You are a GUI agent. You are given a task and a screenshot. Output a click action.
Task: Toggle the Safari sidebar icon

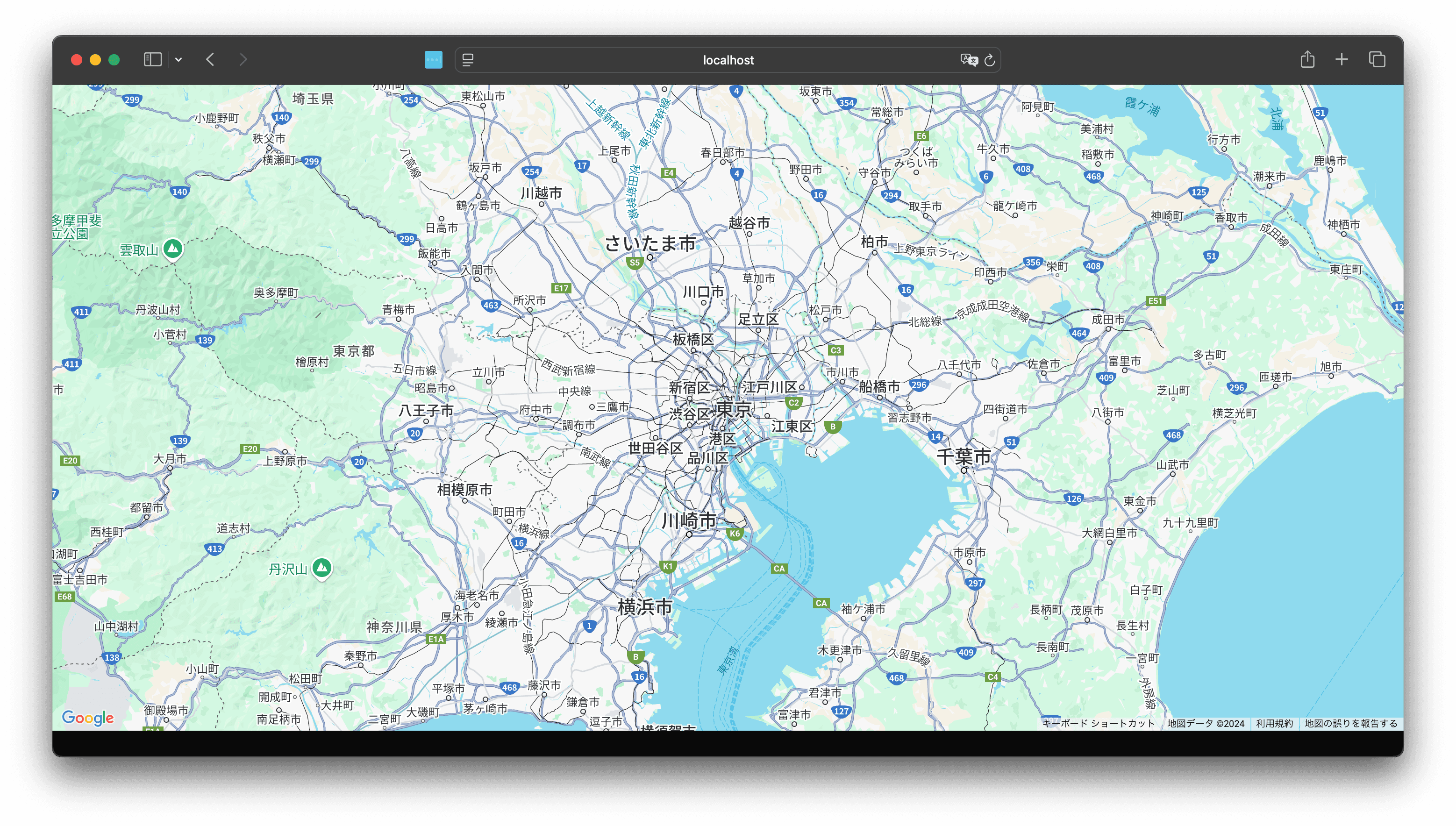click(x=153, y=60)
